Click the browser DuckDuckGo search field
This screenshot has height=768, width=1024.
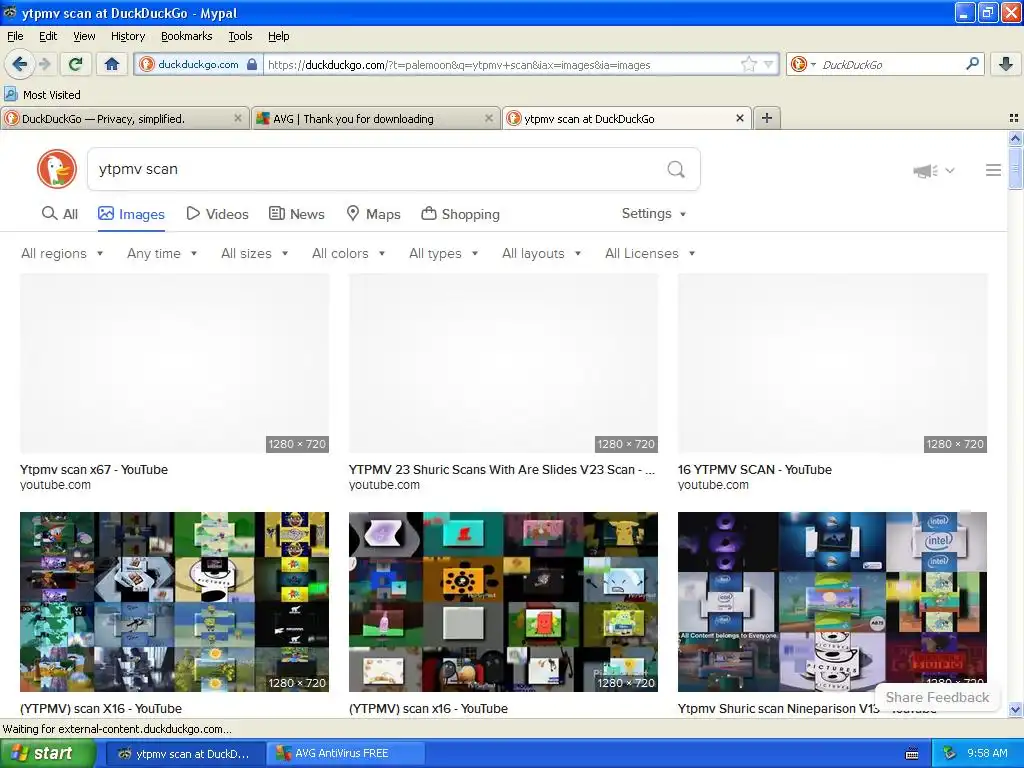point(891,65)
